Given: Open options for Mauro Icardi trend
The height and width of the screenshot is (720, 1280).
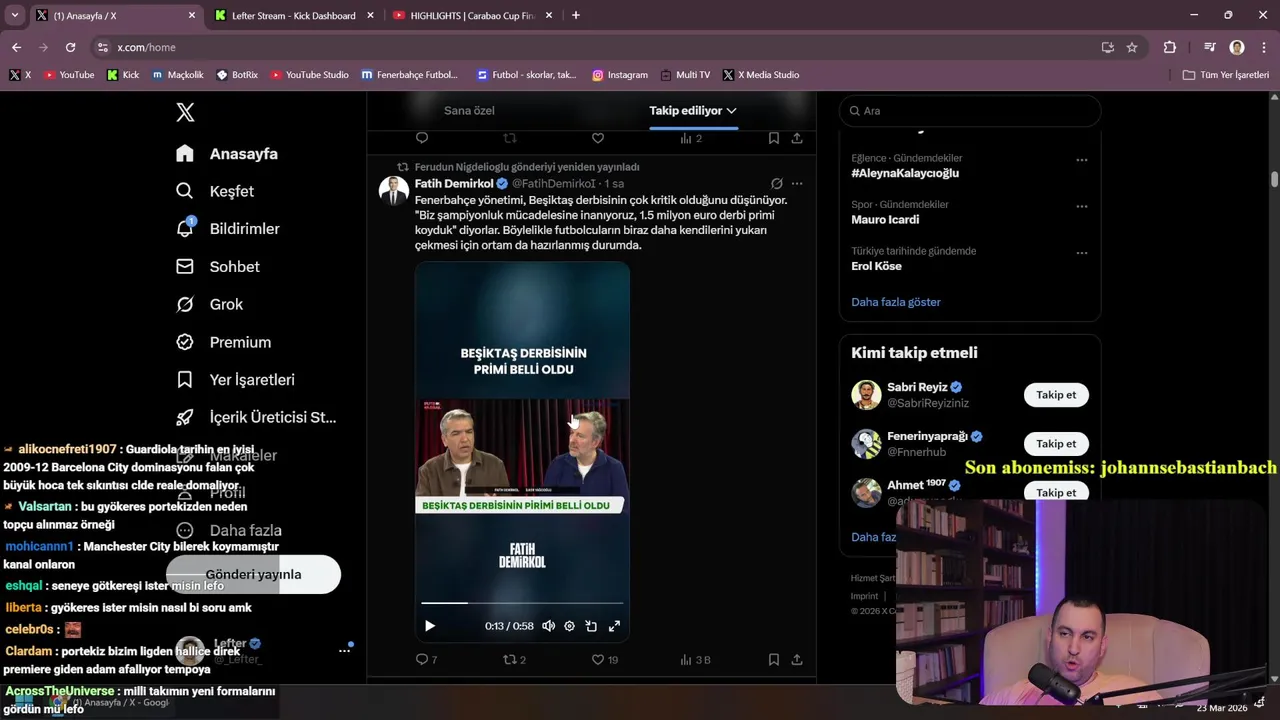Looking at the screenshot, I should click(x=1081, y=206).
